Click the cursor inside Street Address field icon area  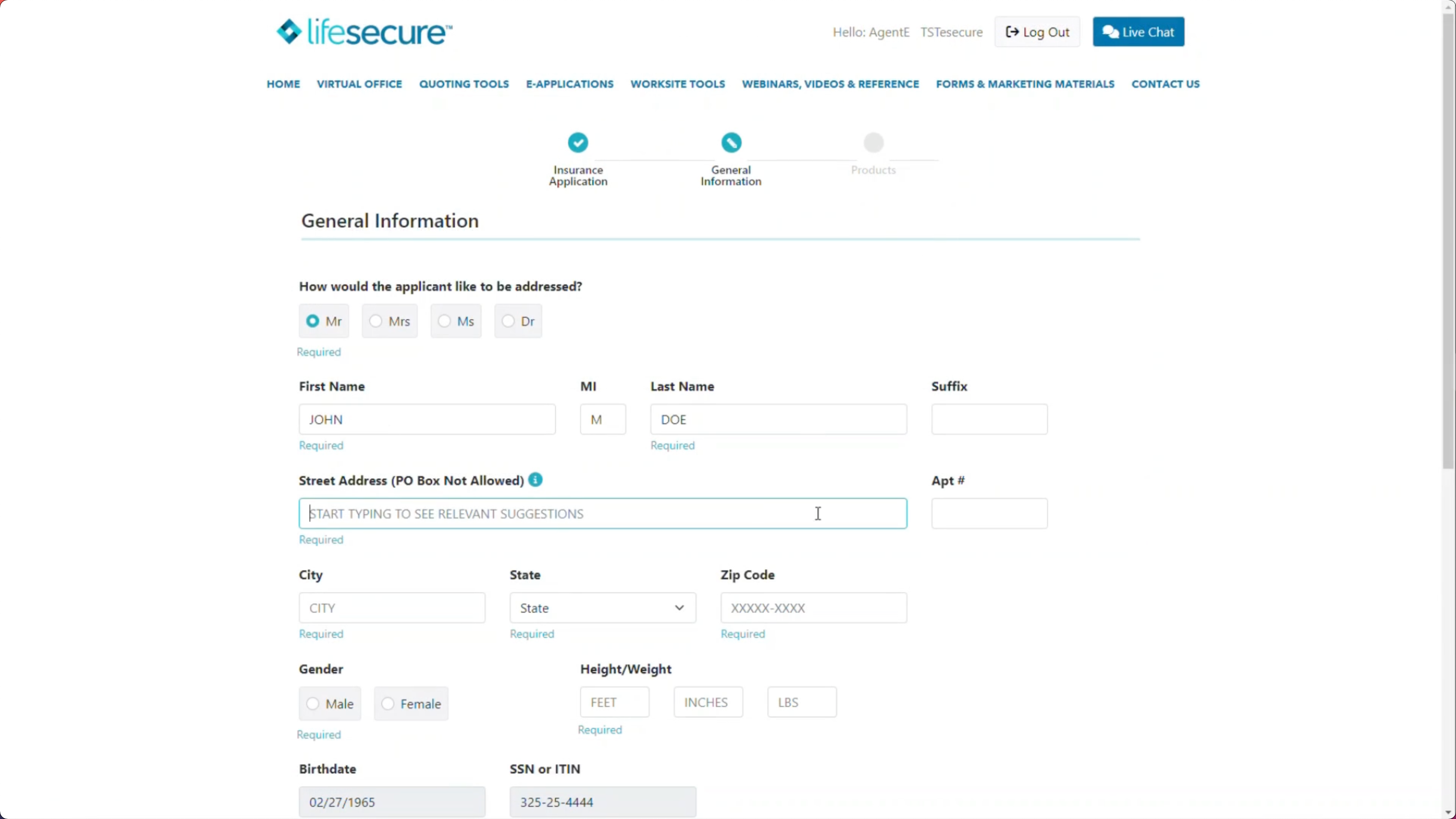(817, 513)
